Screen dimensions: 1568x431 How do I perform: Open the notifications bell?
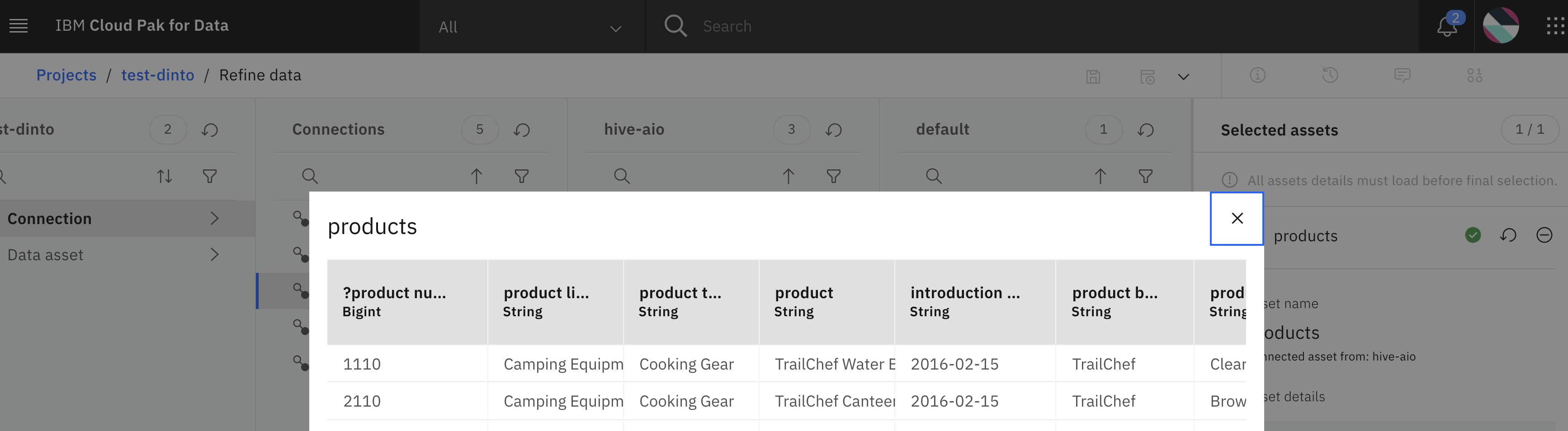point(1447,26)
